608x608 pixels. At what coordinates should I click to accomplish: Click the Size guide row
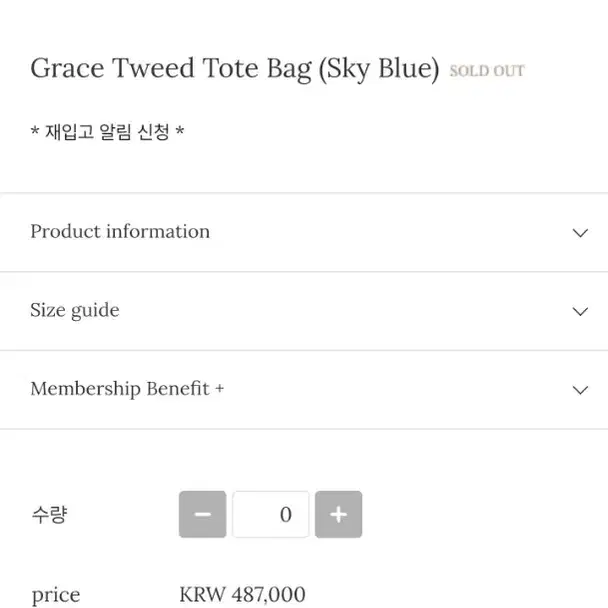coord(304,311)
